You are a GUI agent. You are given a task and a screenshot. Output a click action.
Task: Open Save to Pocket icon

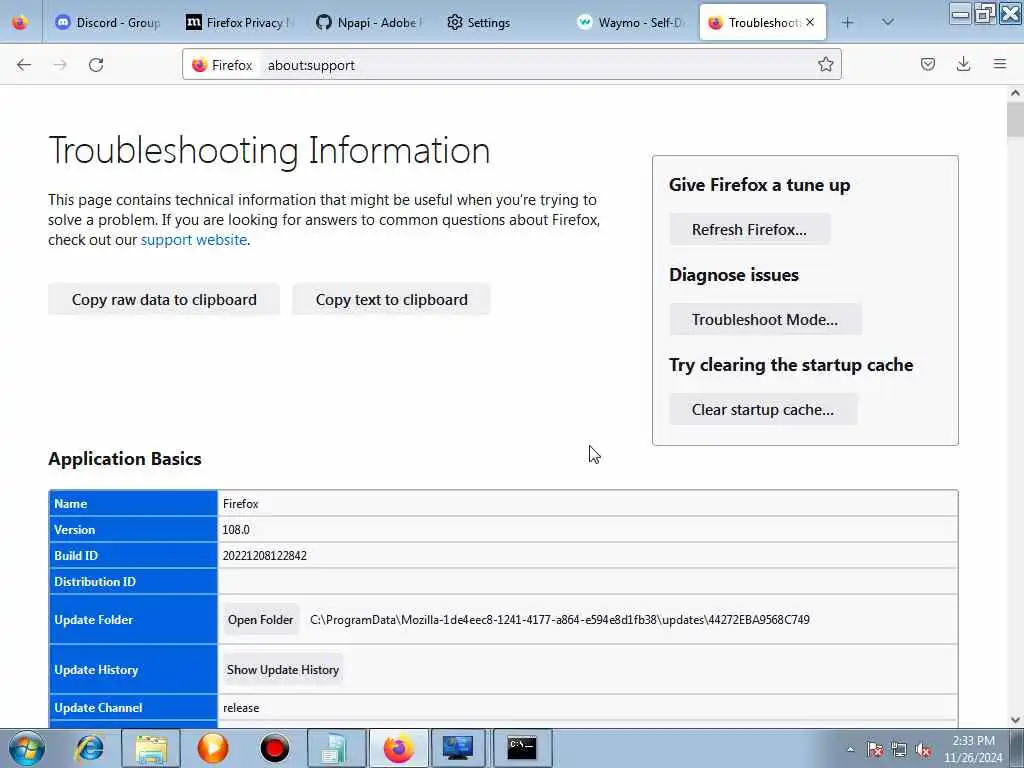(927, 64)
